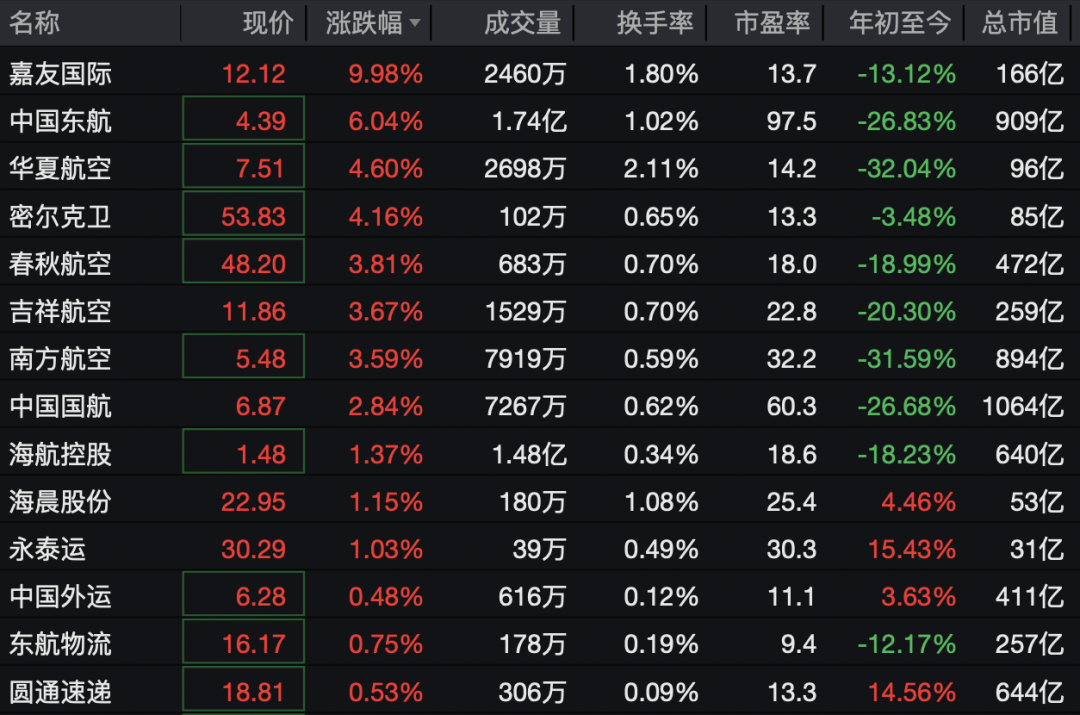This screenshot has width=1080, height=715.
Task: Click the market cap 644亿
Action: click(x=1030, y=692)
